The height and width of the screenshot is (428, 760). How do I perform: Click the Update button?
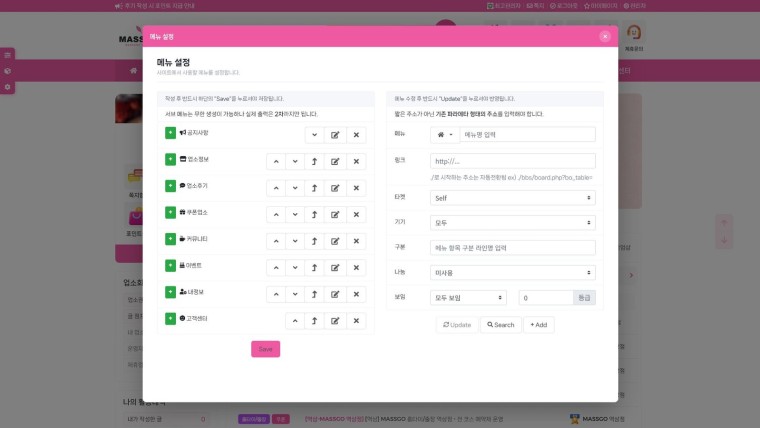457,325
